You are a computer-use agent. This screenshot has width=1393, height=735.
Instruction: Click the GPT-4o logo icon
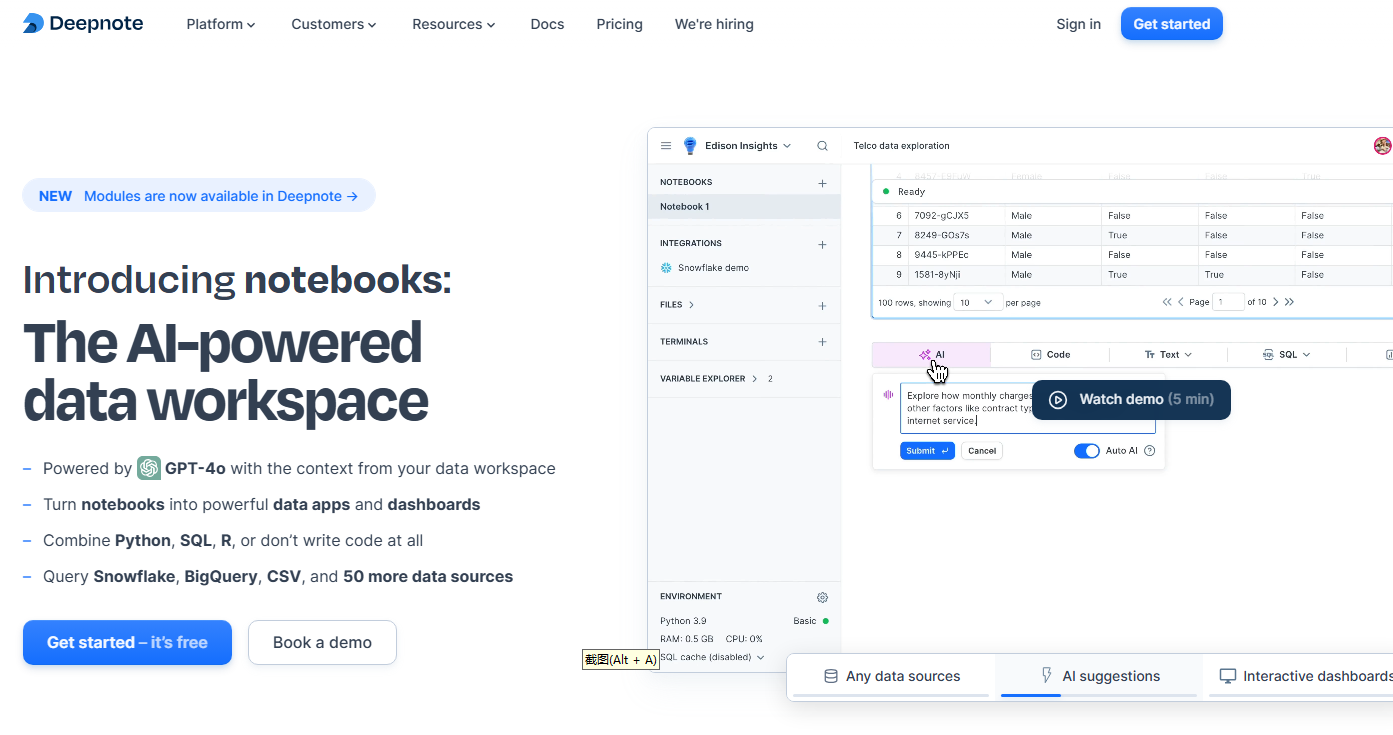tap(149, 468)
